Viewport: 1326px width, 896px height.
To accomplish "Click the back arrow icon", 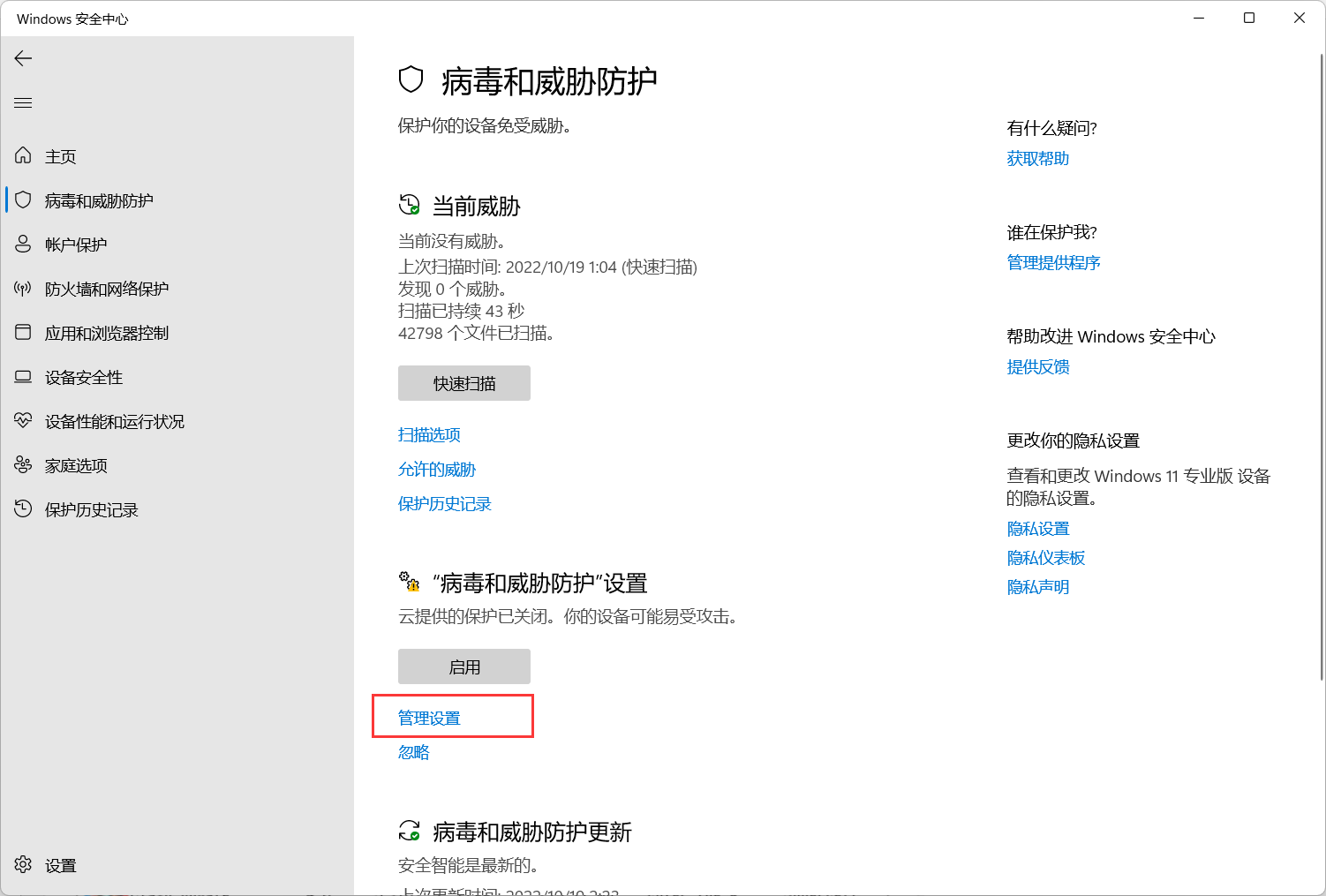I will [24, 58].
